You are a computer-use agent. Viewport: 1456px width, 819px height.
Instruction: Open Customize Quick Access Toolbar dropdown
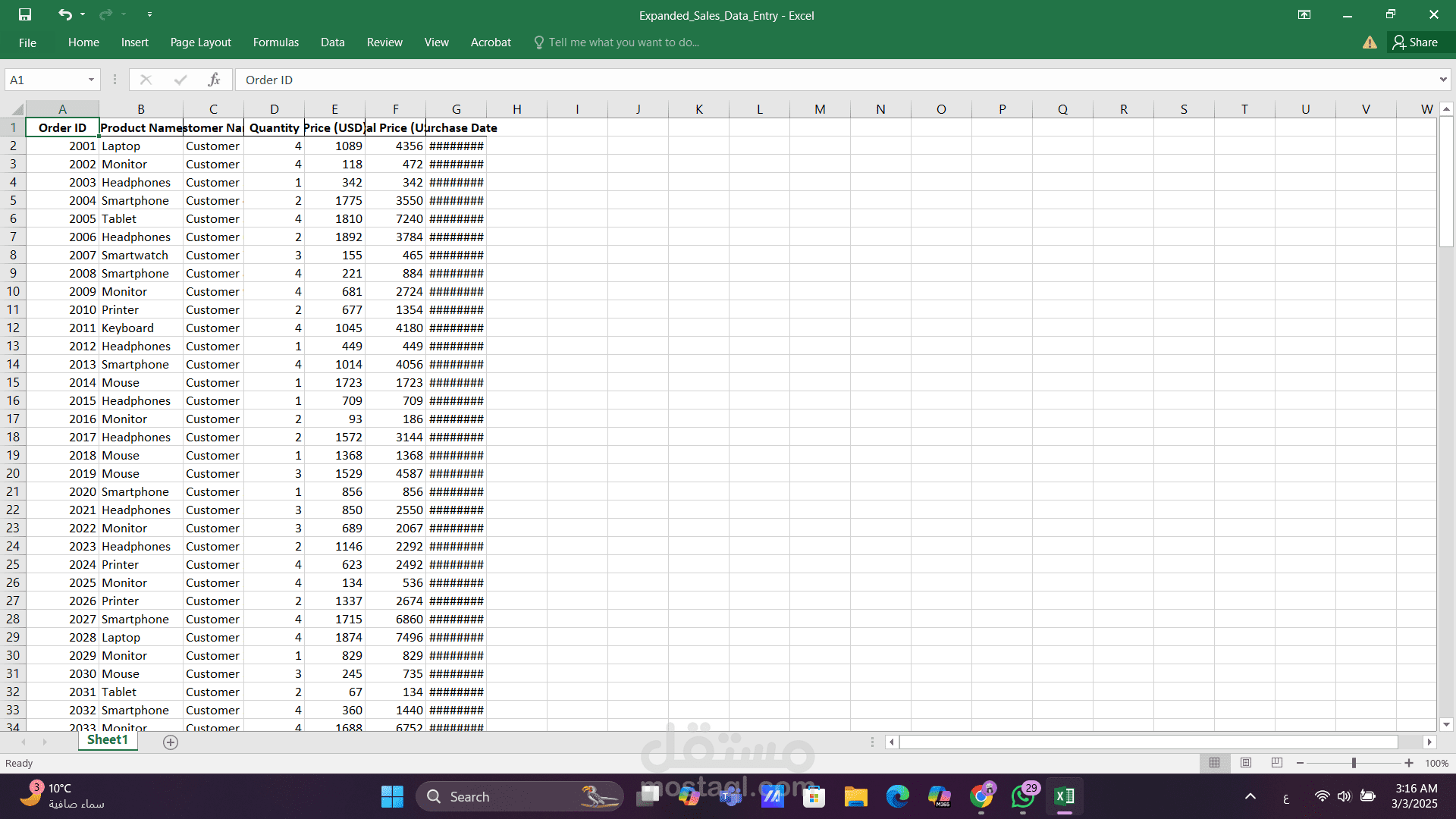point(149,14)
